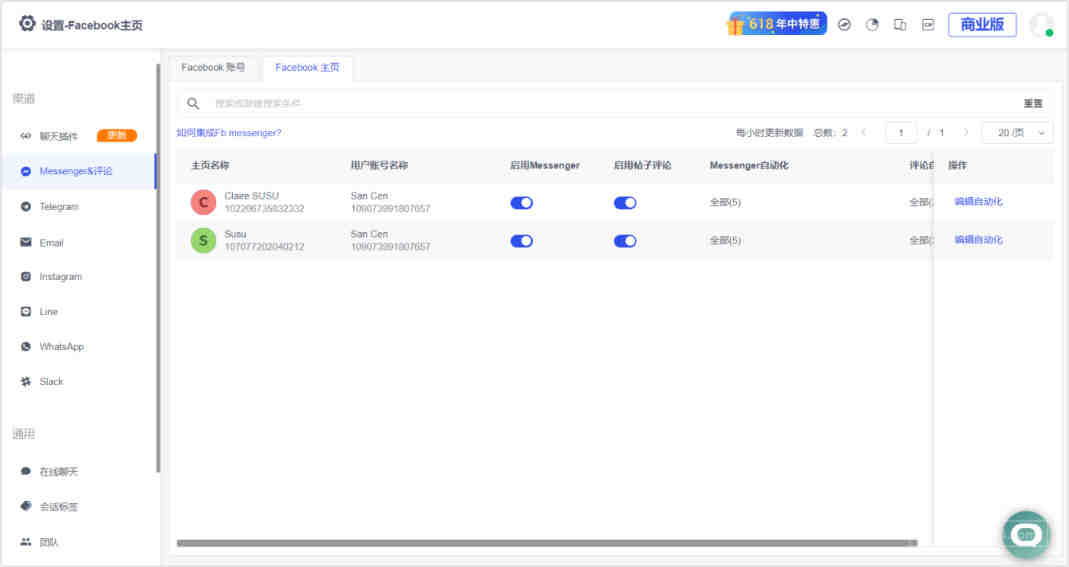
Task: Click the Line channel icon
Action: click(26, 311)
